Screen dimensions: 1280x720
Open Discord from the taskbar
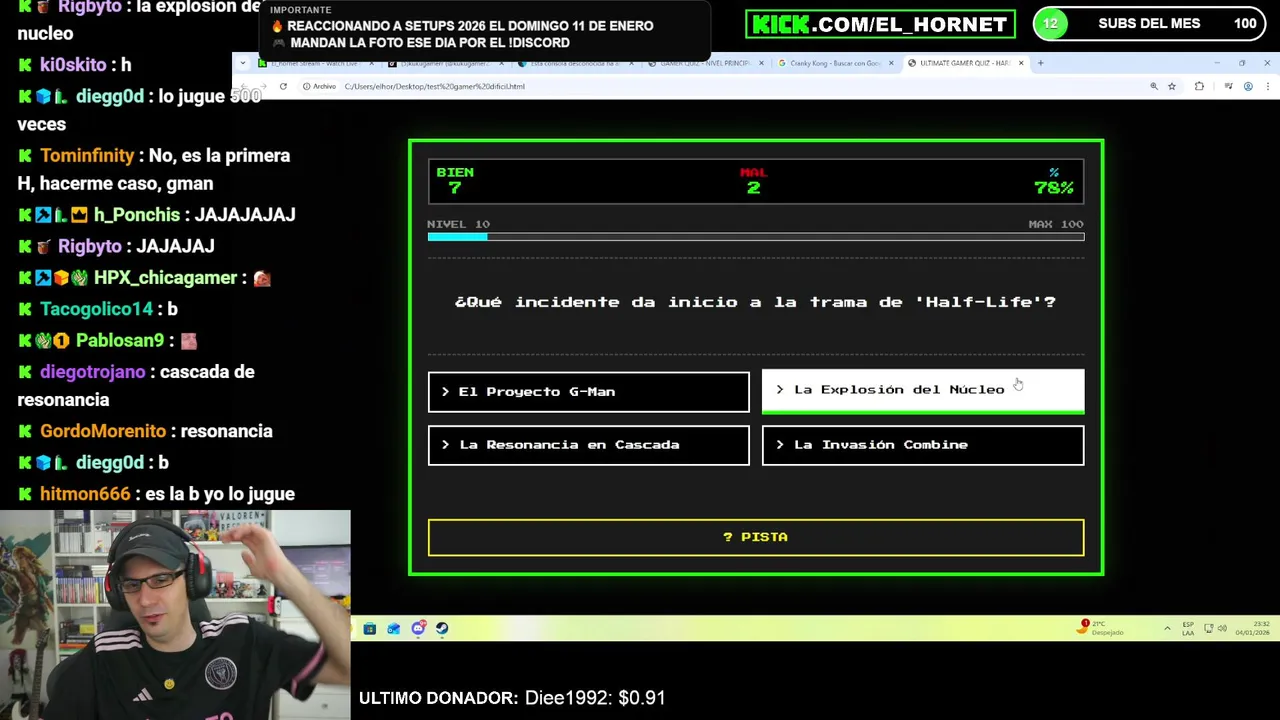pos(418,628)
